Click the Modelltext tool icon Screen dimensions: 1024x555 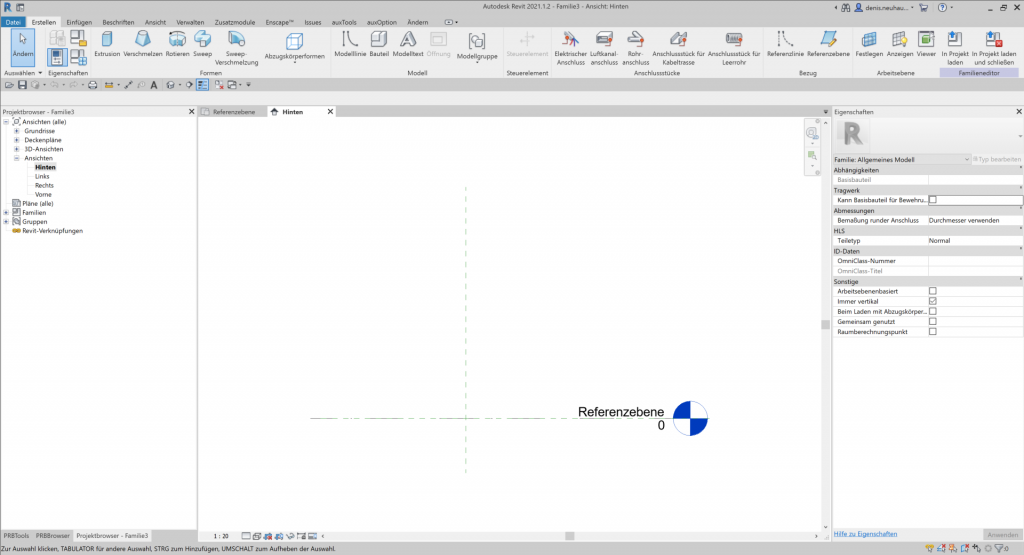(x=408, y=44)
